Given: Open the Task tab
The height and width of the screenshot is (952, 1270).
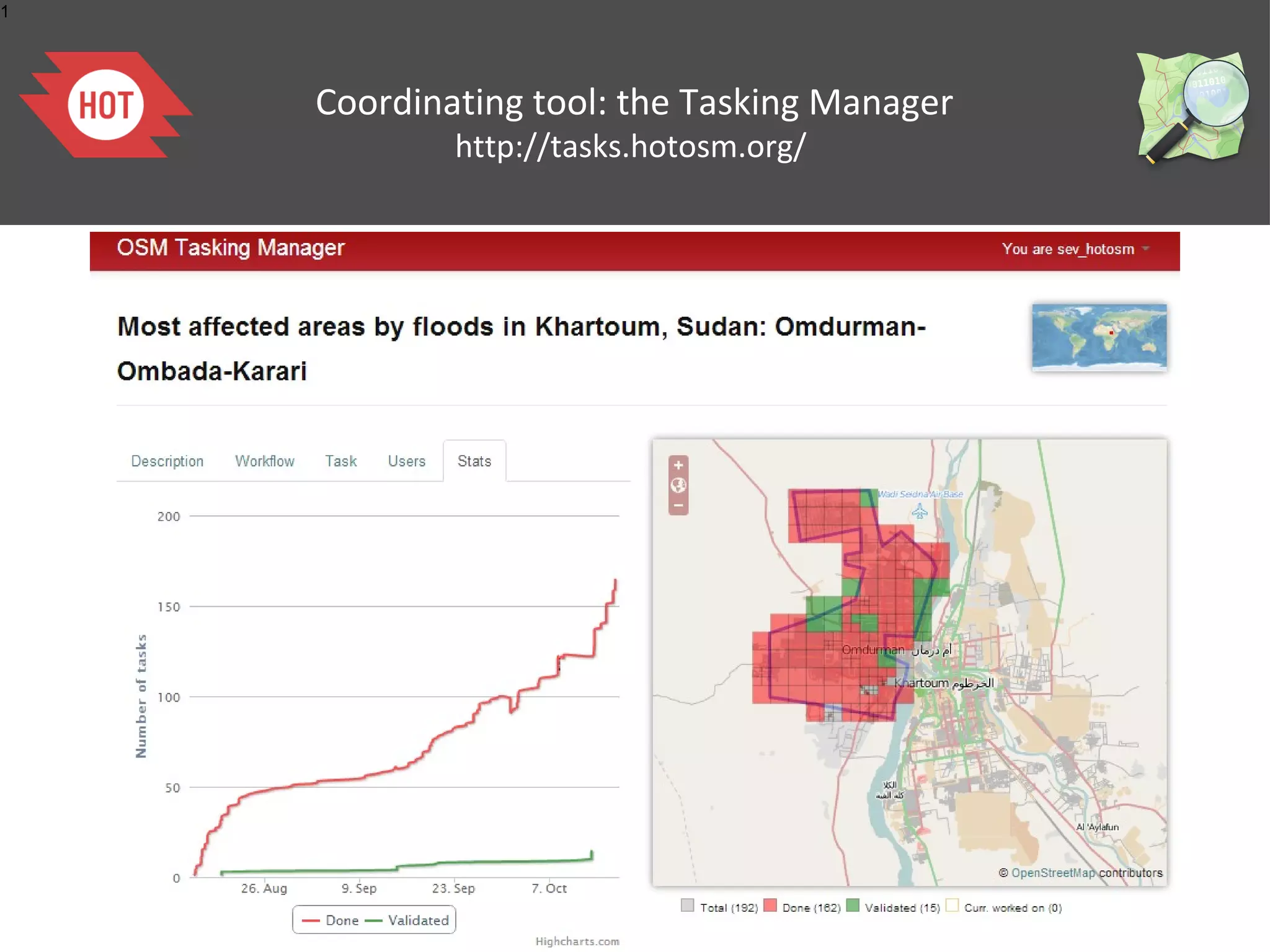Looking at the screenshot, I should 341,461.
